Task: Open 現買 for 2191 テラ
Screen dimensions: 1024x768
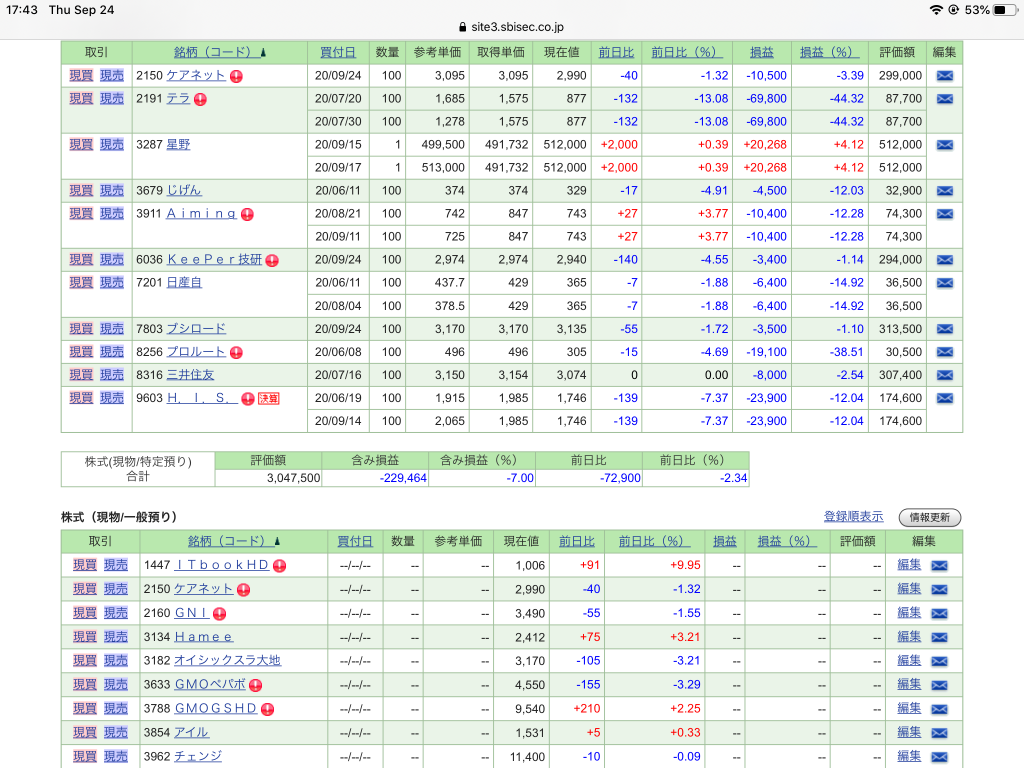Action: point(81,99)
